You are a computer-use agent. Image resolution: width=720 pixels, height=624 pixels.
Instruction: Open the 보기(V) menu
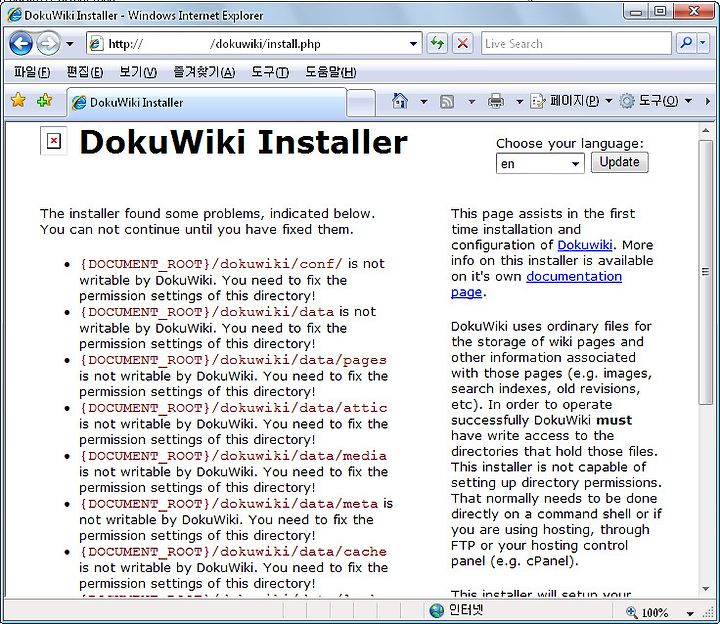(138, 72)
